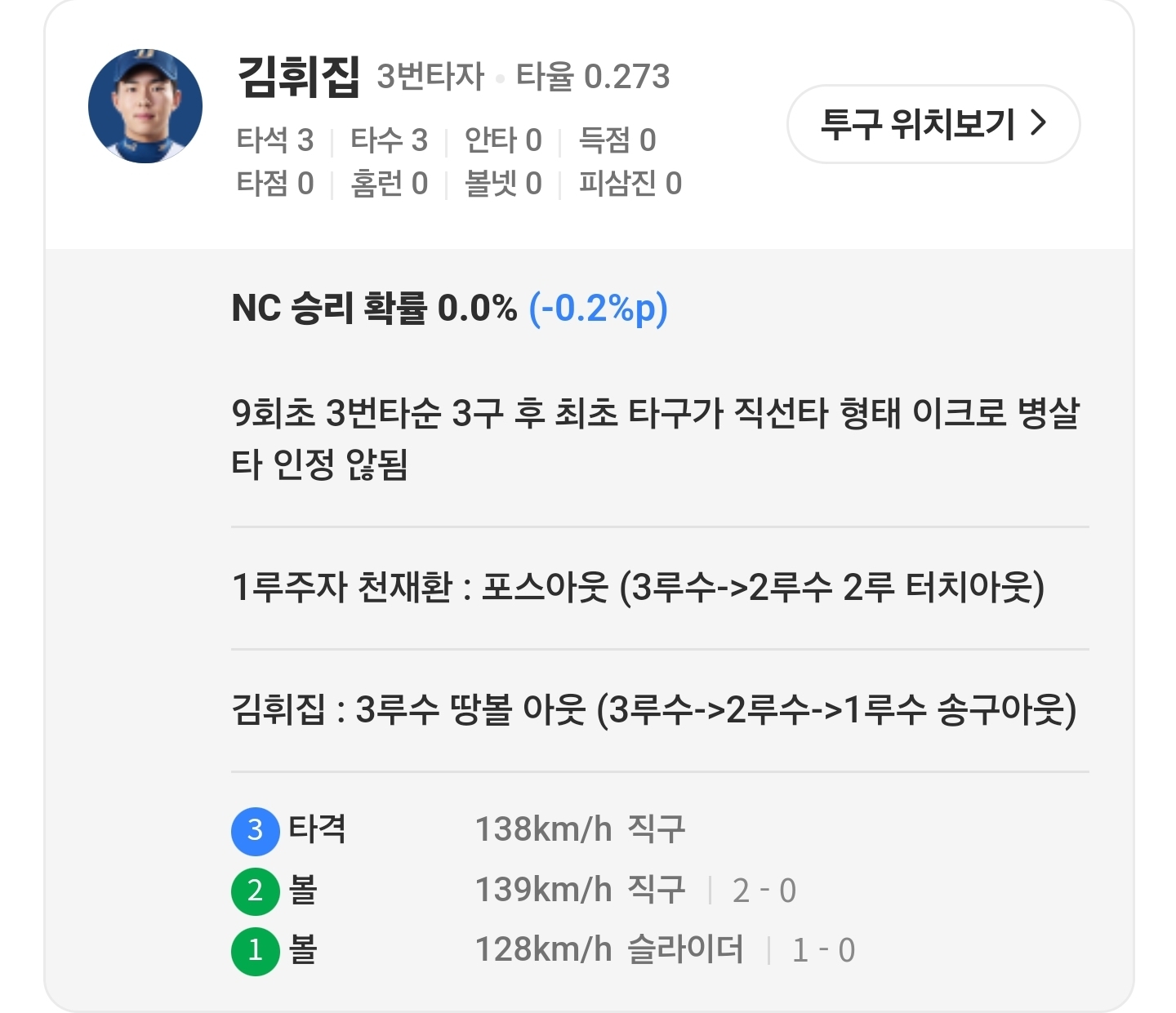Click the blue pitch number 3 circle
1176x1013 pixels.
point(256,830)
